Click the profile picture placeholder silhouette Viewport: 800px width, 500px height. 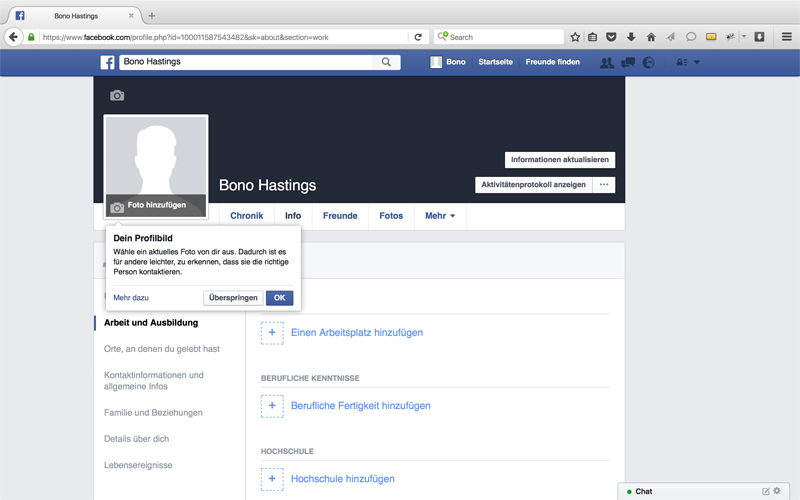pos(156,156)
